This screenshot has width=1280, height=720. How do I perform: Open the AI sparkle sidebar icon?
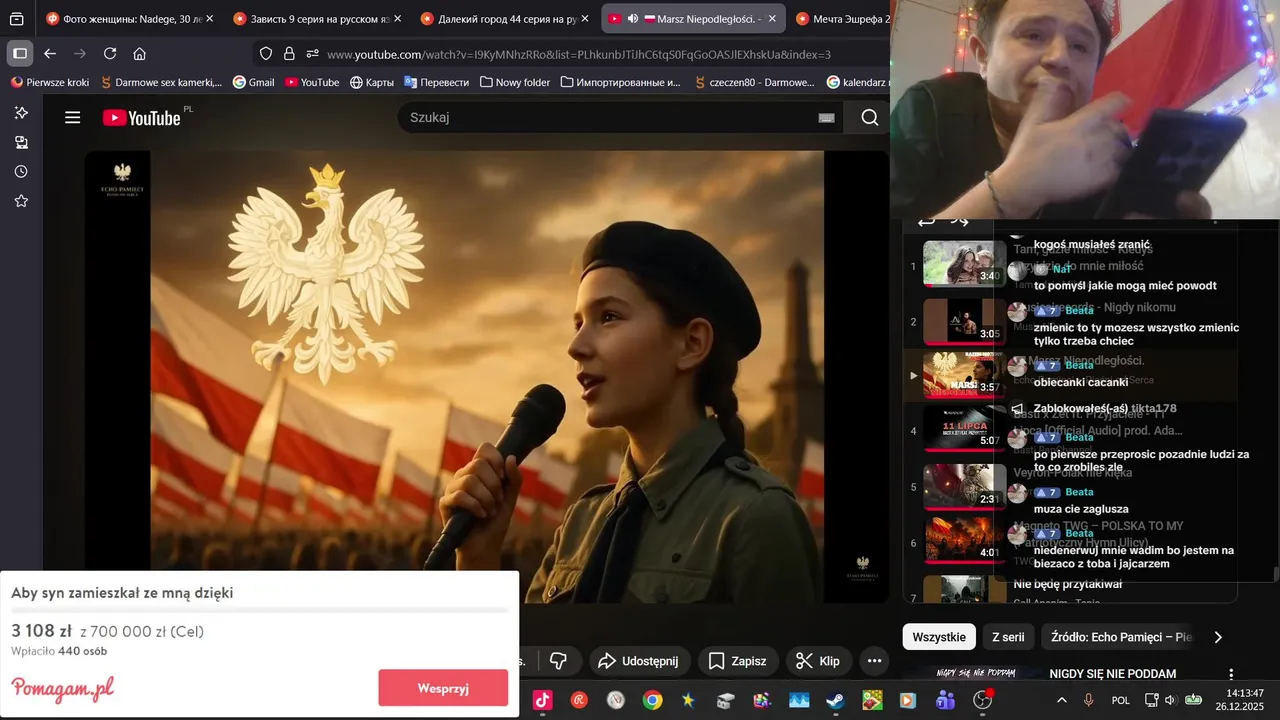[21, 113]
